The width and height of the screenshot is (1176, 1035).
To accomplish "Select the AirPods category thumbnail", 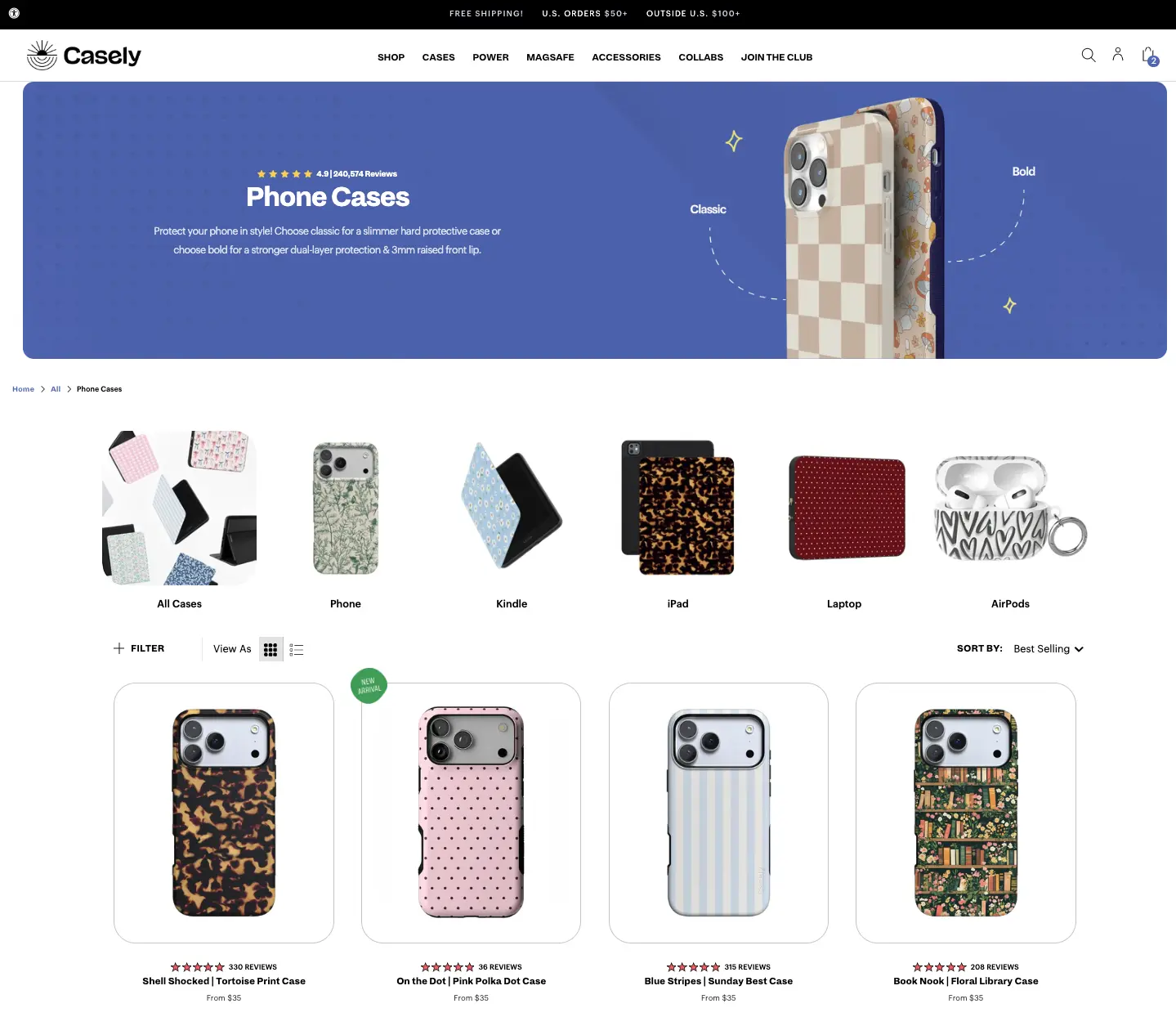I will pyautogui.click(x=1010, y=508).
